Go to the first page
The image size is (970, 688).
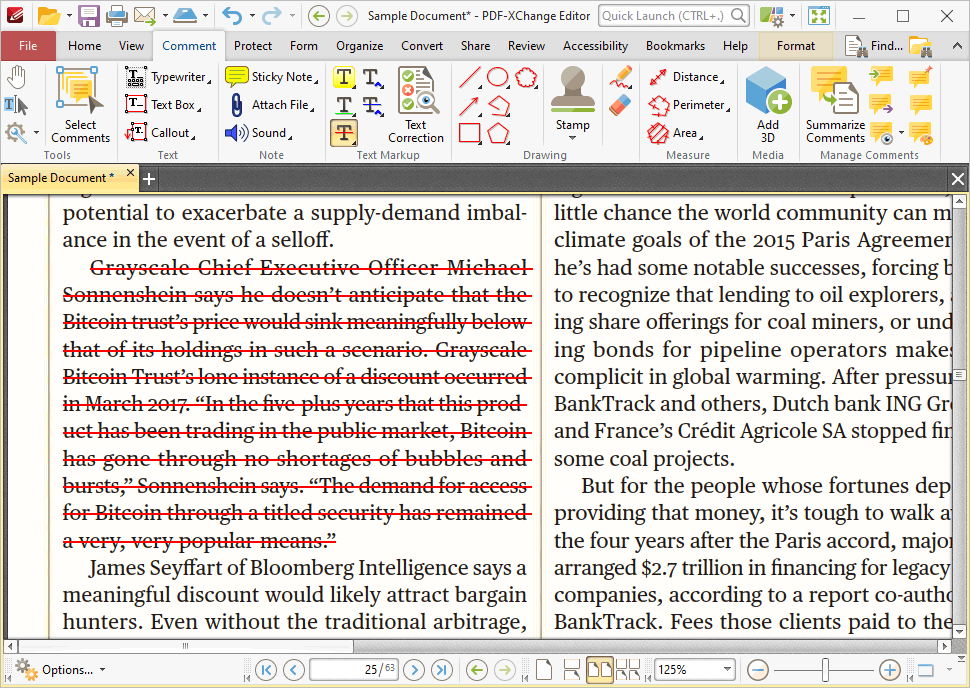click(266, 669)
